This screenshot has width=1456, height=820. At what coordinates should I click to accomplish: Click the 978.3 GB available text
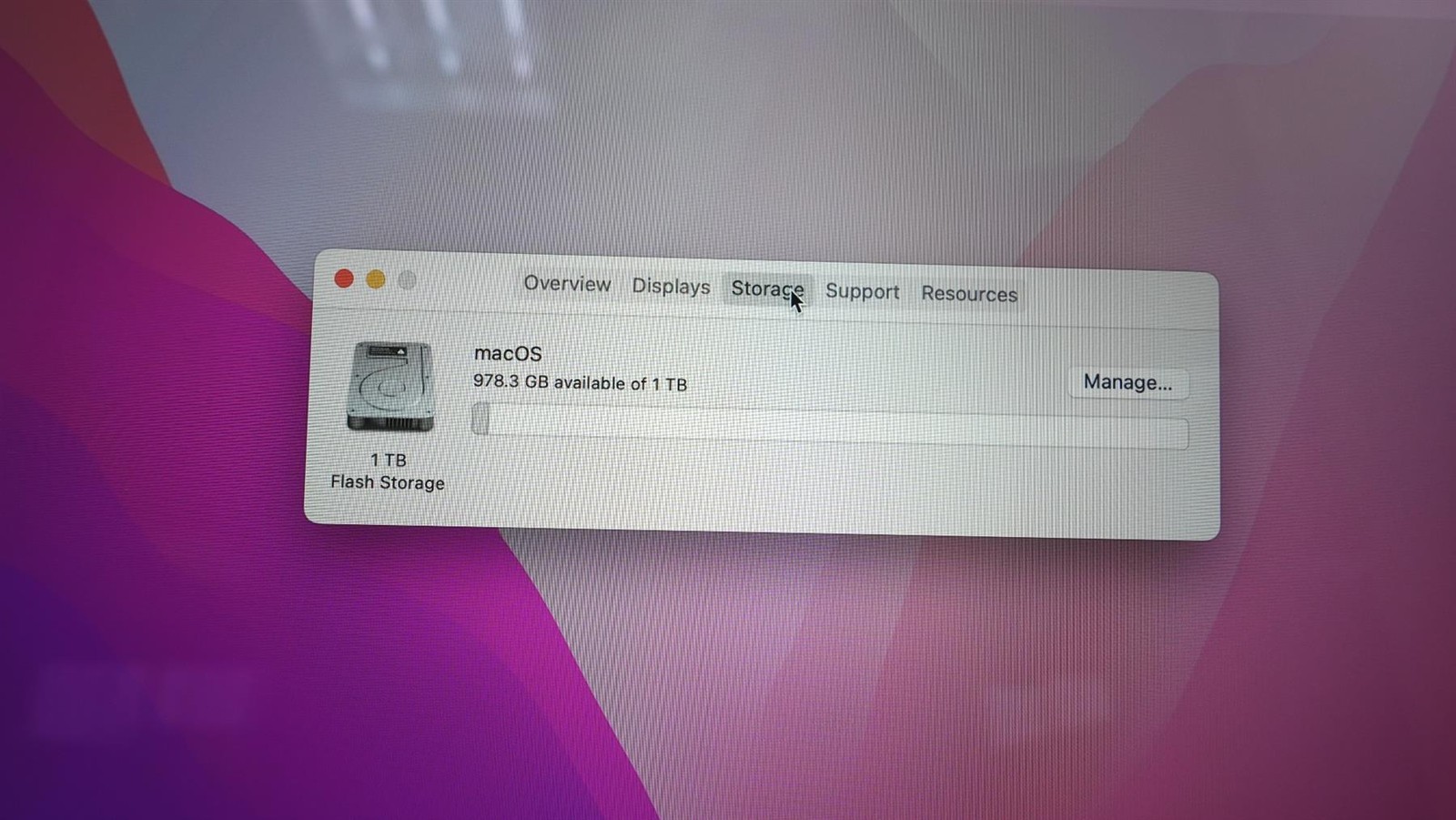580,383
